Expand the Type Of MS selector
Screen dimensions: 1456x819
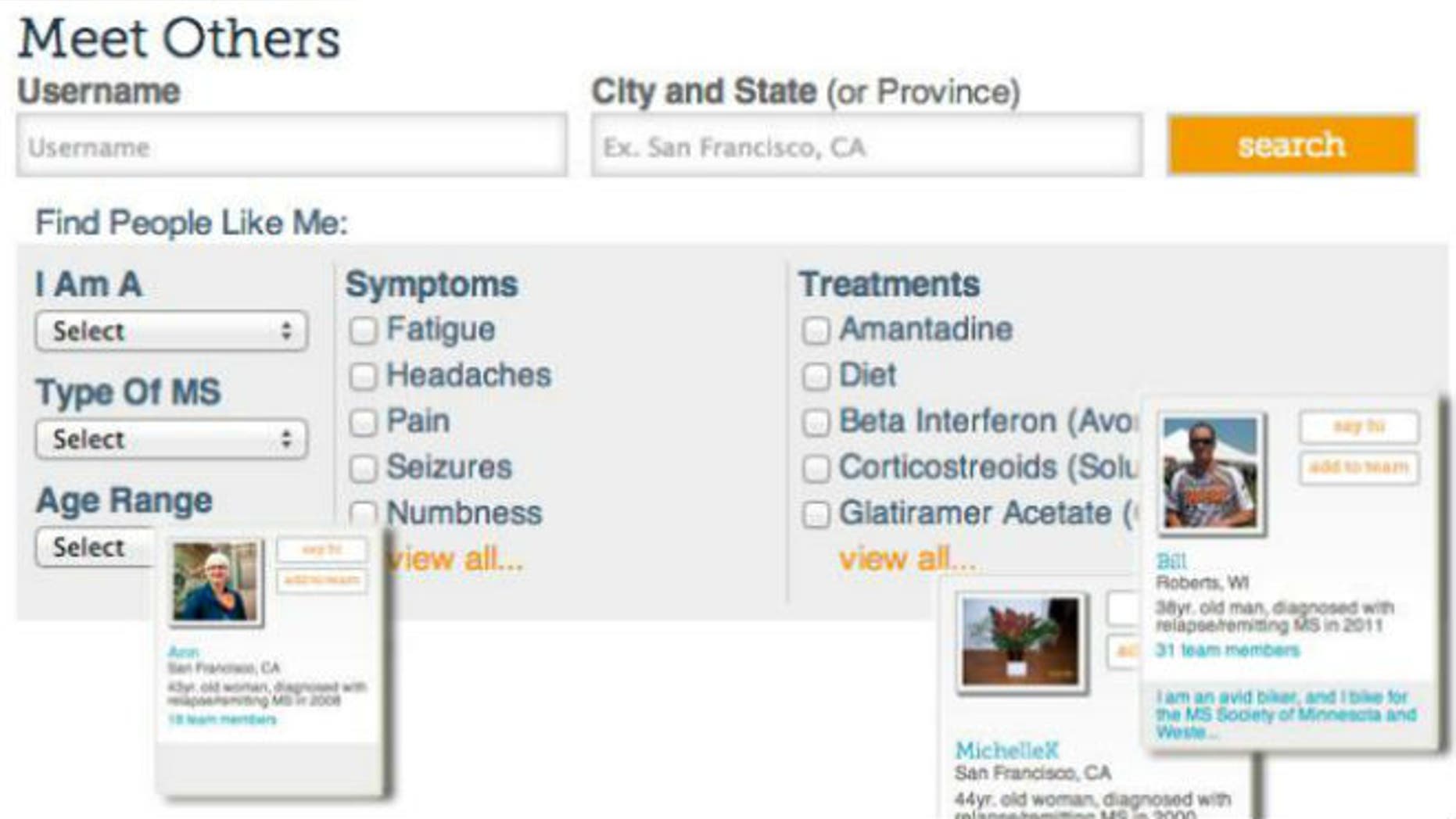[171, 439]
